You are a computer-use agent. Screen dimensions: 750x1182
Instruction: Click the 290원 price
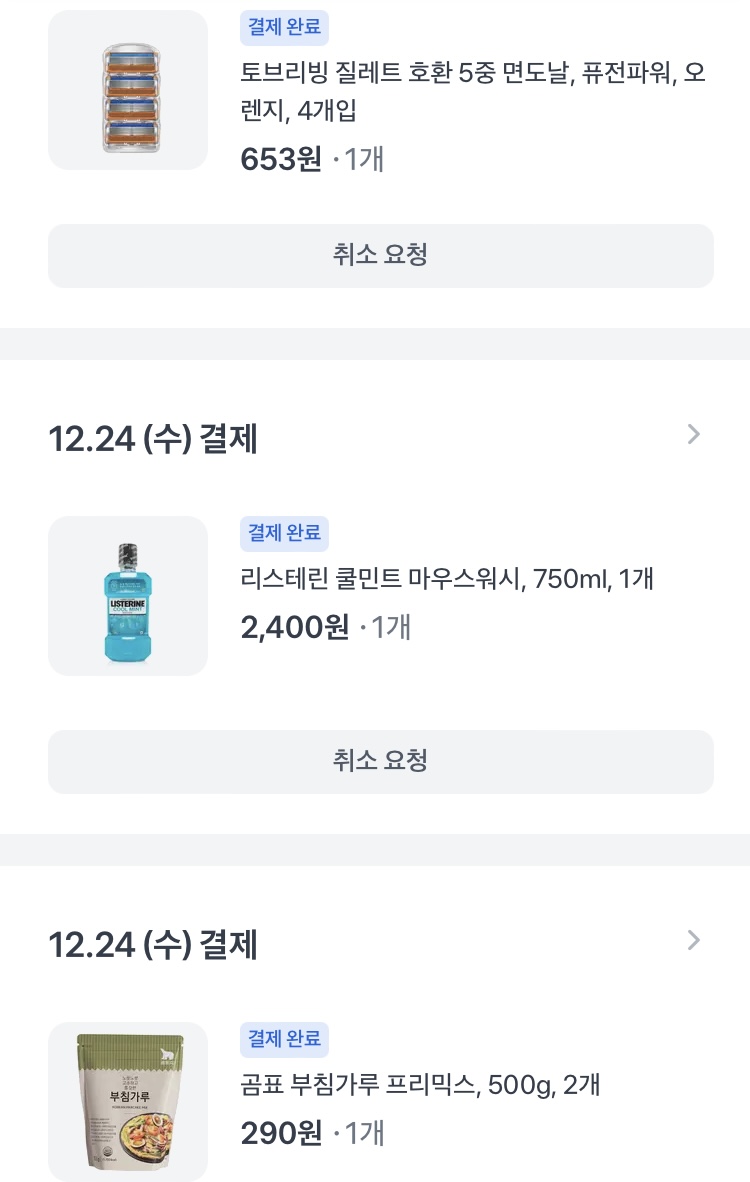click(x=281, y=1133)
